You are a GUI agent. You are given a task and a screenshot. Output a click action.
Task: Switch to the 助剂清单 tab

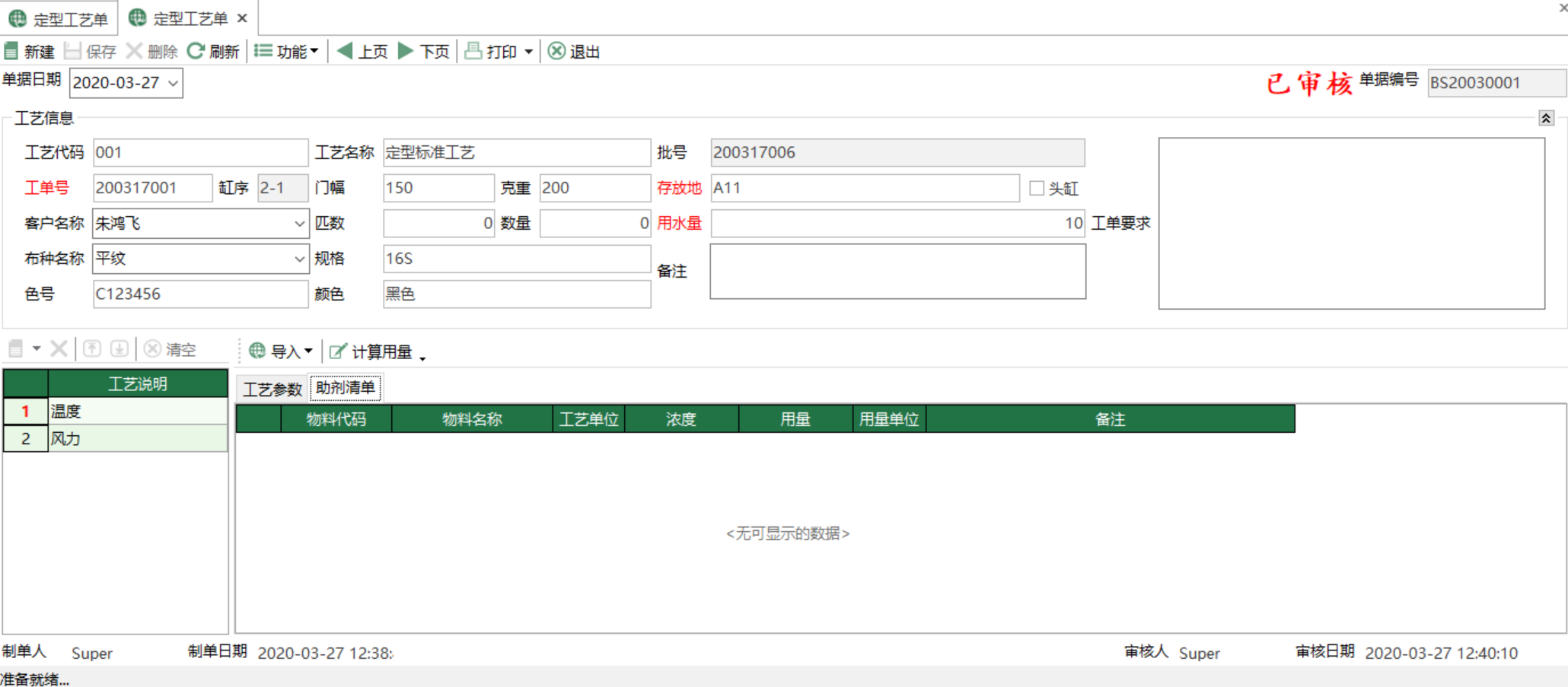(346, 387)
